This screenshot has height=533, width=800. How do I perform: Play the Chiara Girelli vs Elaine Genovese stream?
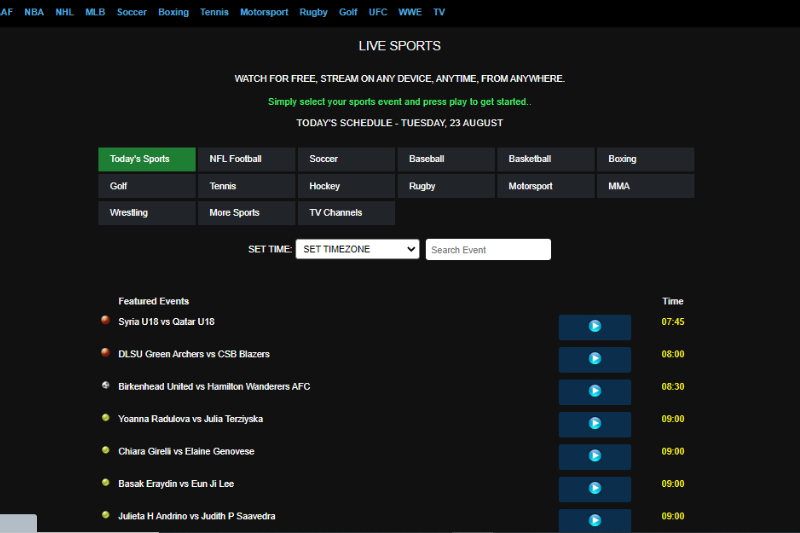(x=595, y=456)
